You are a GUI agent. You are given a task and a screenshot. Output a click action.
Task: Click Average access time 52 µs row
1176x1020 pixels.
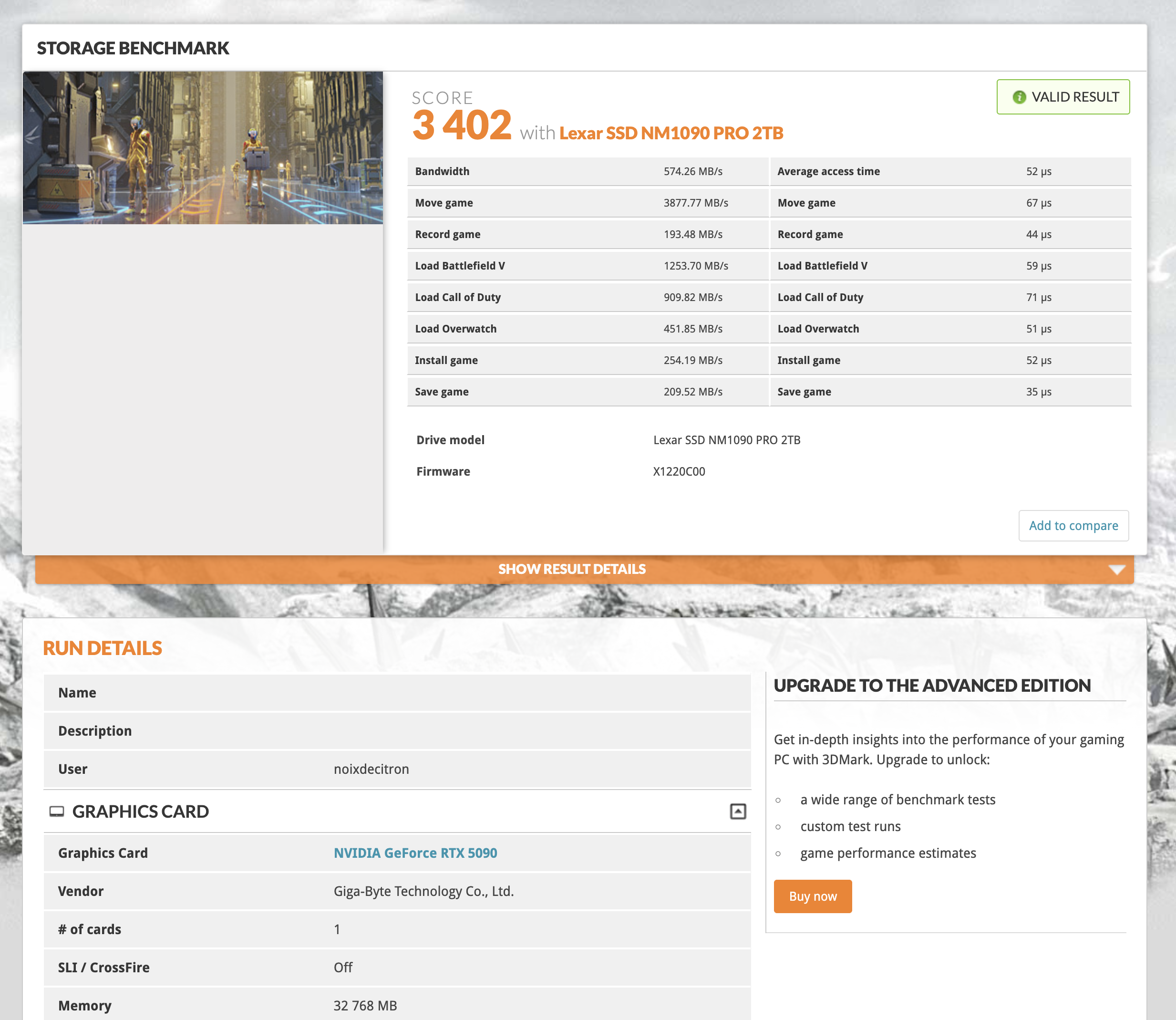pyautogui.click(x=950, y=171)
